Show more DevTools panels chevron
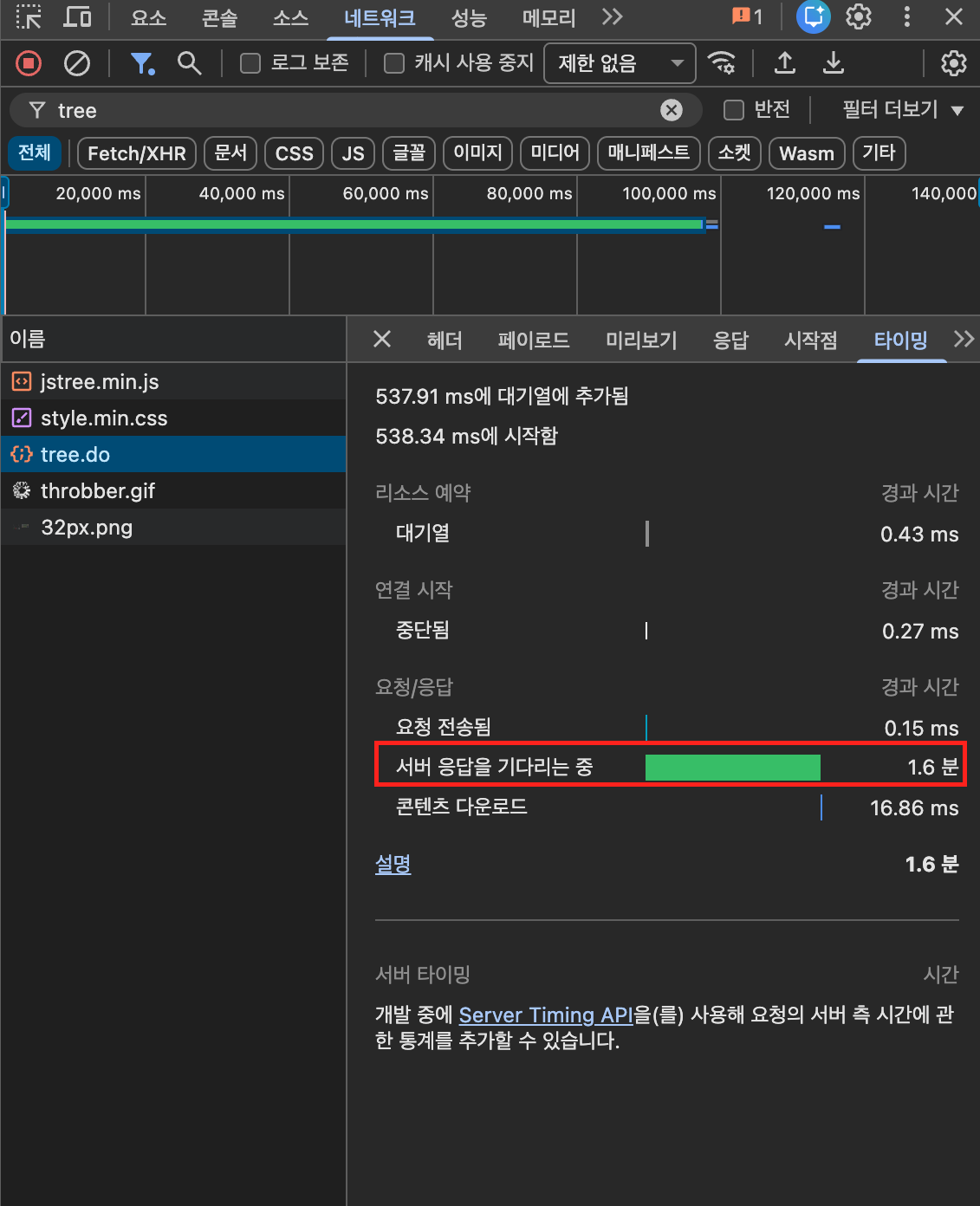Screen dimensions: 980x1206 tap(613, 16)
